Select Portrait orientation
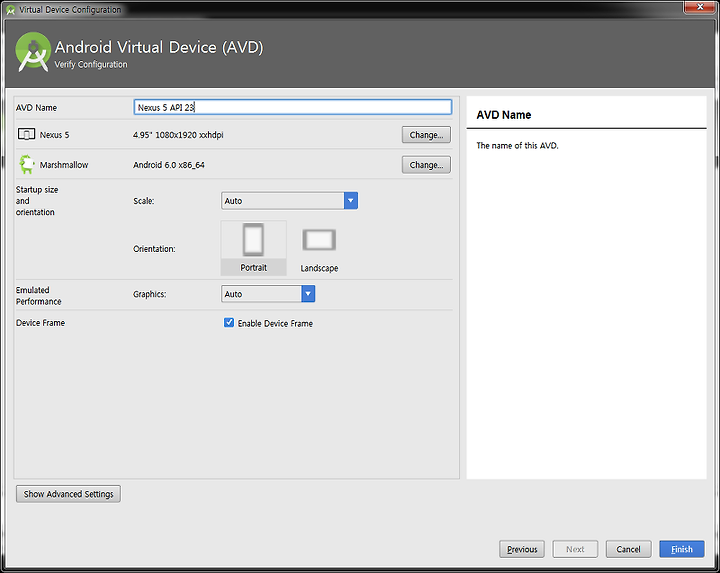This screenshot has height=573, width=720. 253,248
